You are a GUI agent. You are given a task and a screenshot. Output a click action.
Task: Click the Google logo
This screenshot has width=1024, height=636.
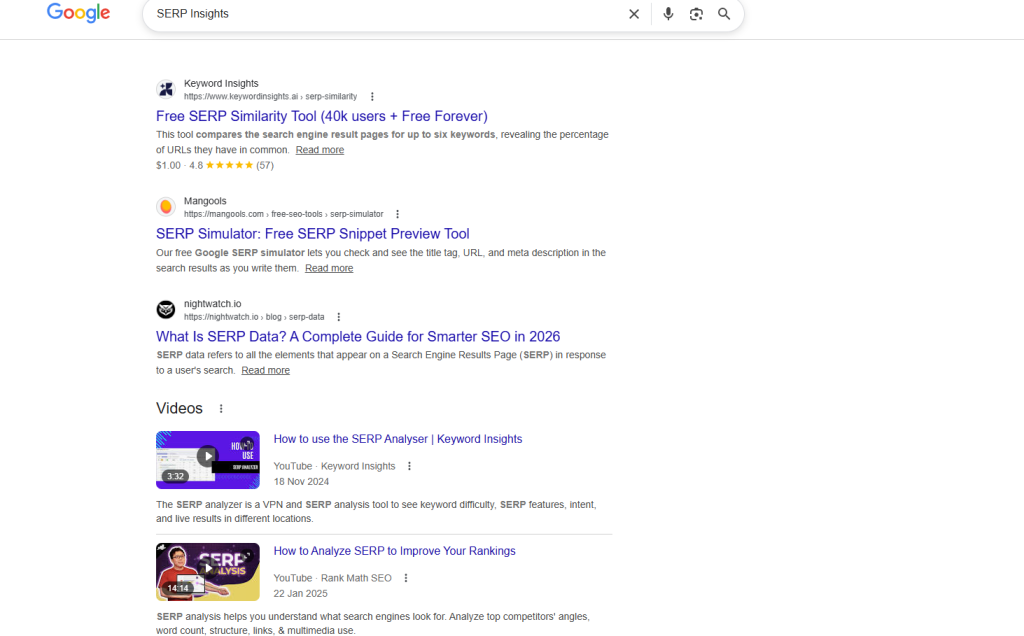(x=78, y=13)
